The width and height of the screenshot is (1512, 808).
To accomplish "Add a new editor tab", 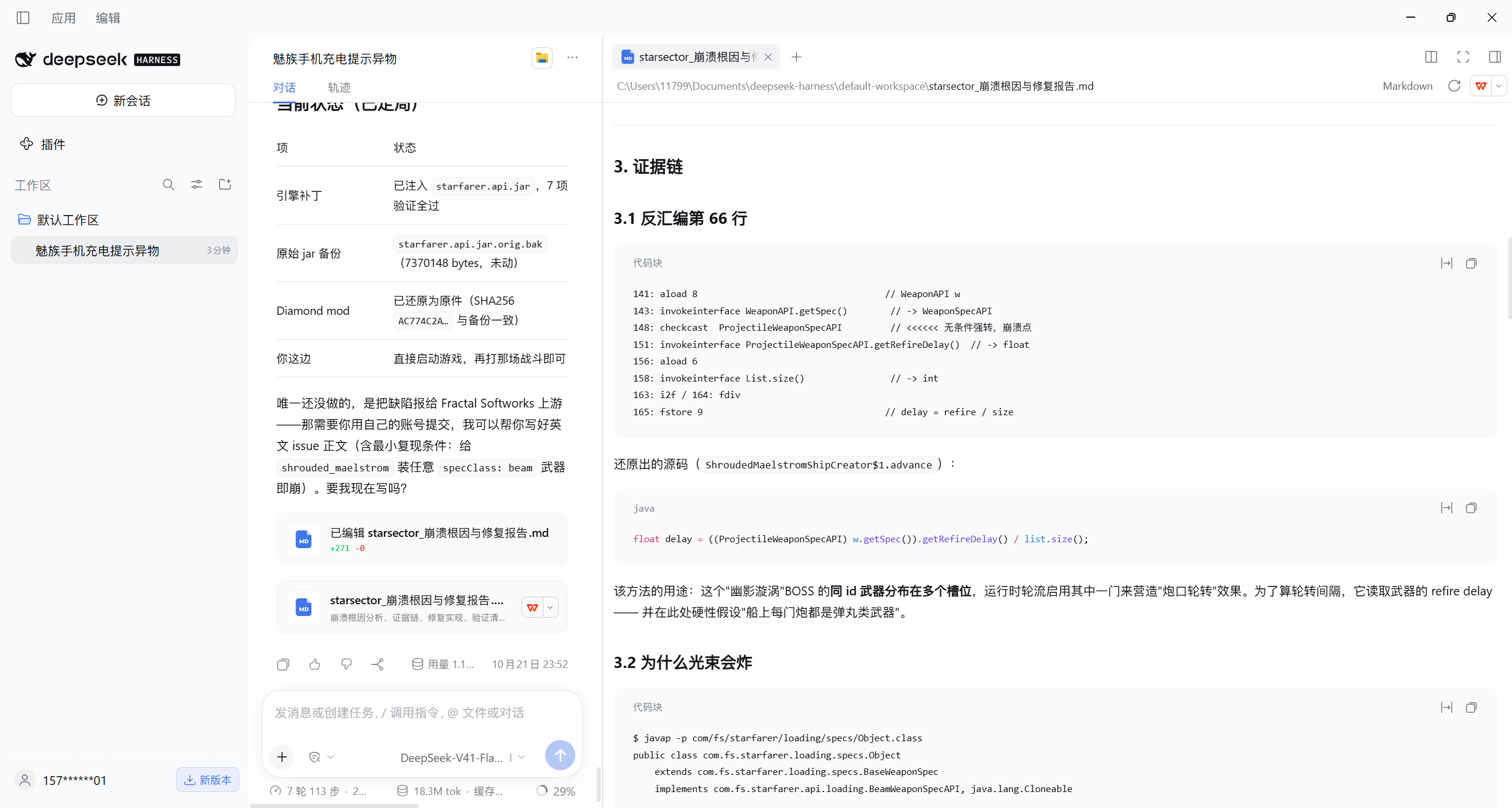I will pos(796,57).
